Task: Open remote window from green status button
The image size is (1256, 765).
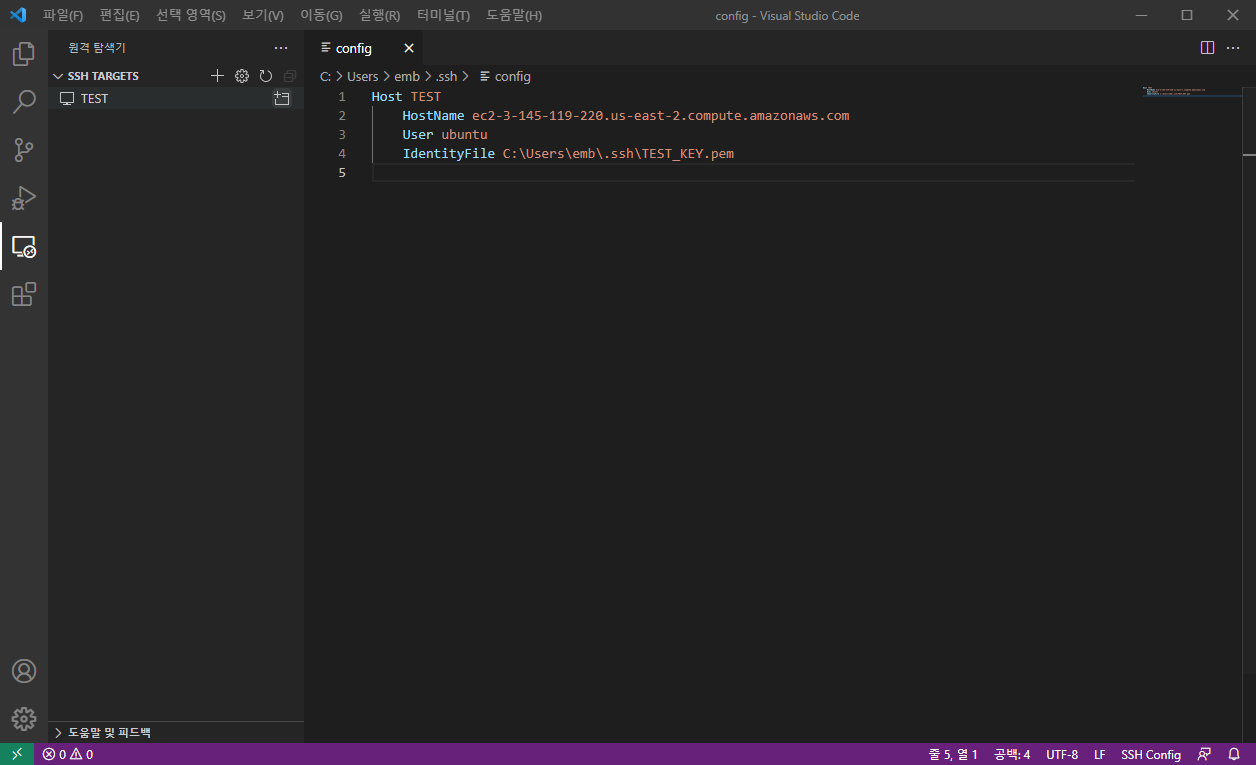Action: [17, 754]
